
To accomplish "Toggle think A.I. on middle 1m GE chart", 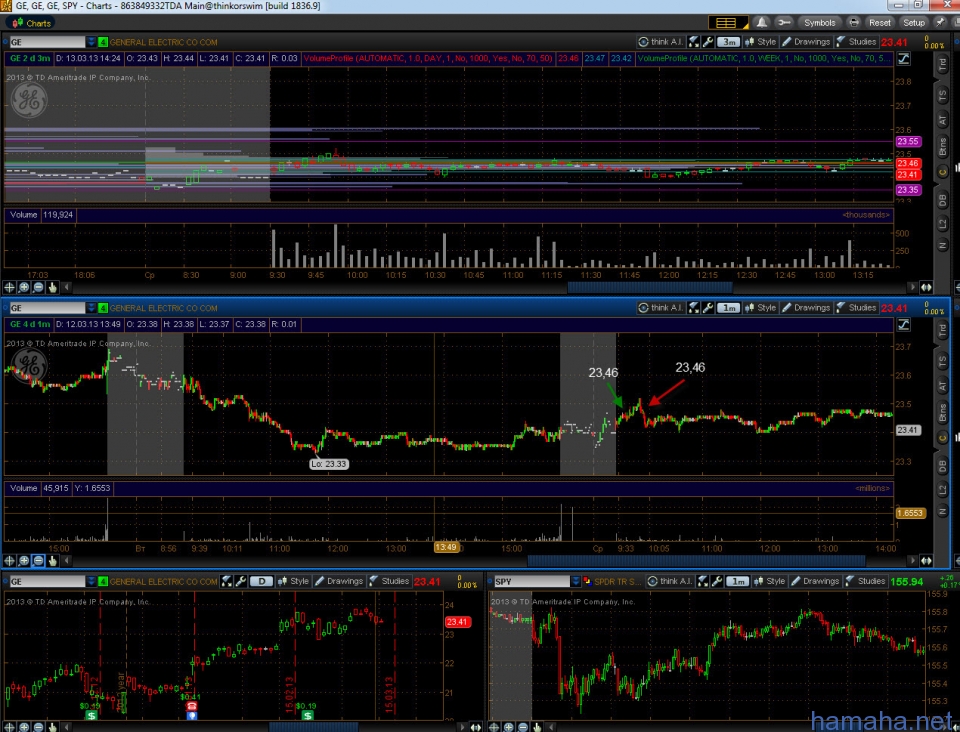I will [660, 308].
